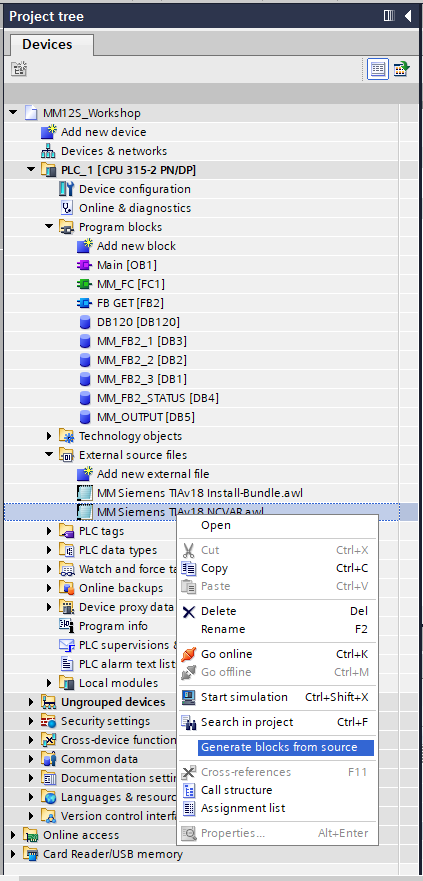Screen dimensions: 423x881
Task: Choose Delete from the context menu
Action: pos(278,611)
